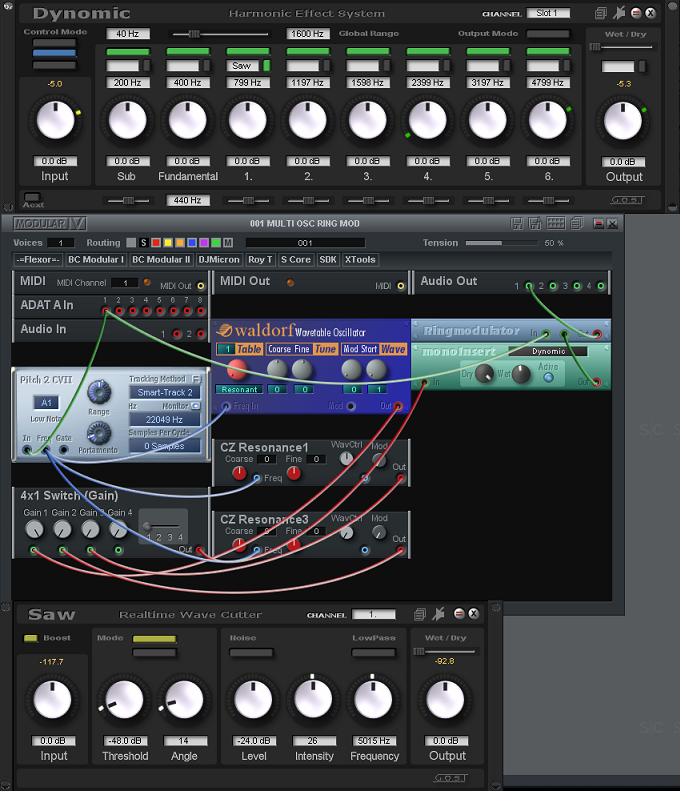The height and width of the screenshot is (791, 680).
Task: Click the pin icon in Saw plugin header
Action: [438, 614]
